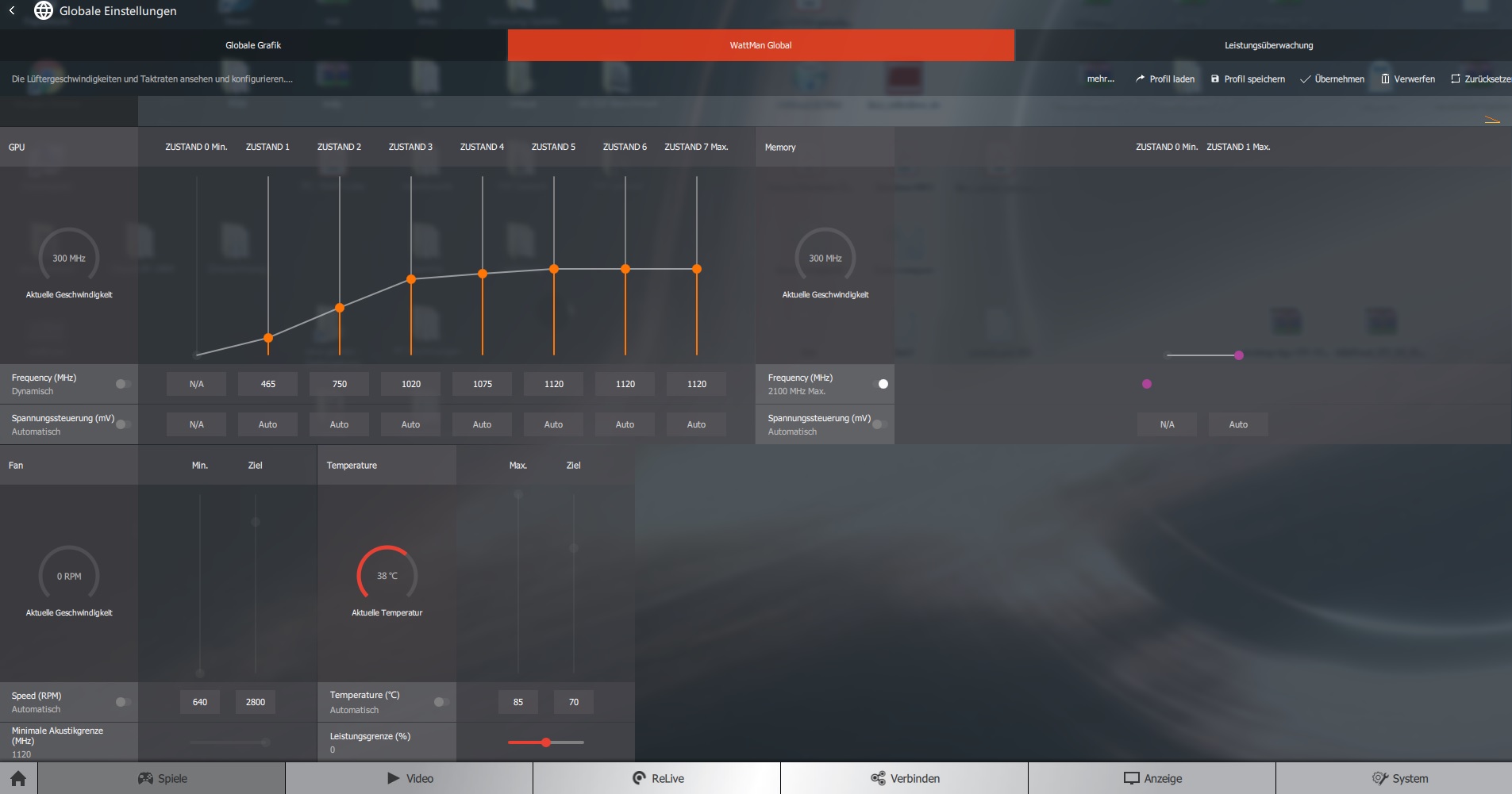
Task: Click fan minimum speed field 640
Action: (200, 702)
